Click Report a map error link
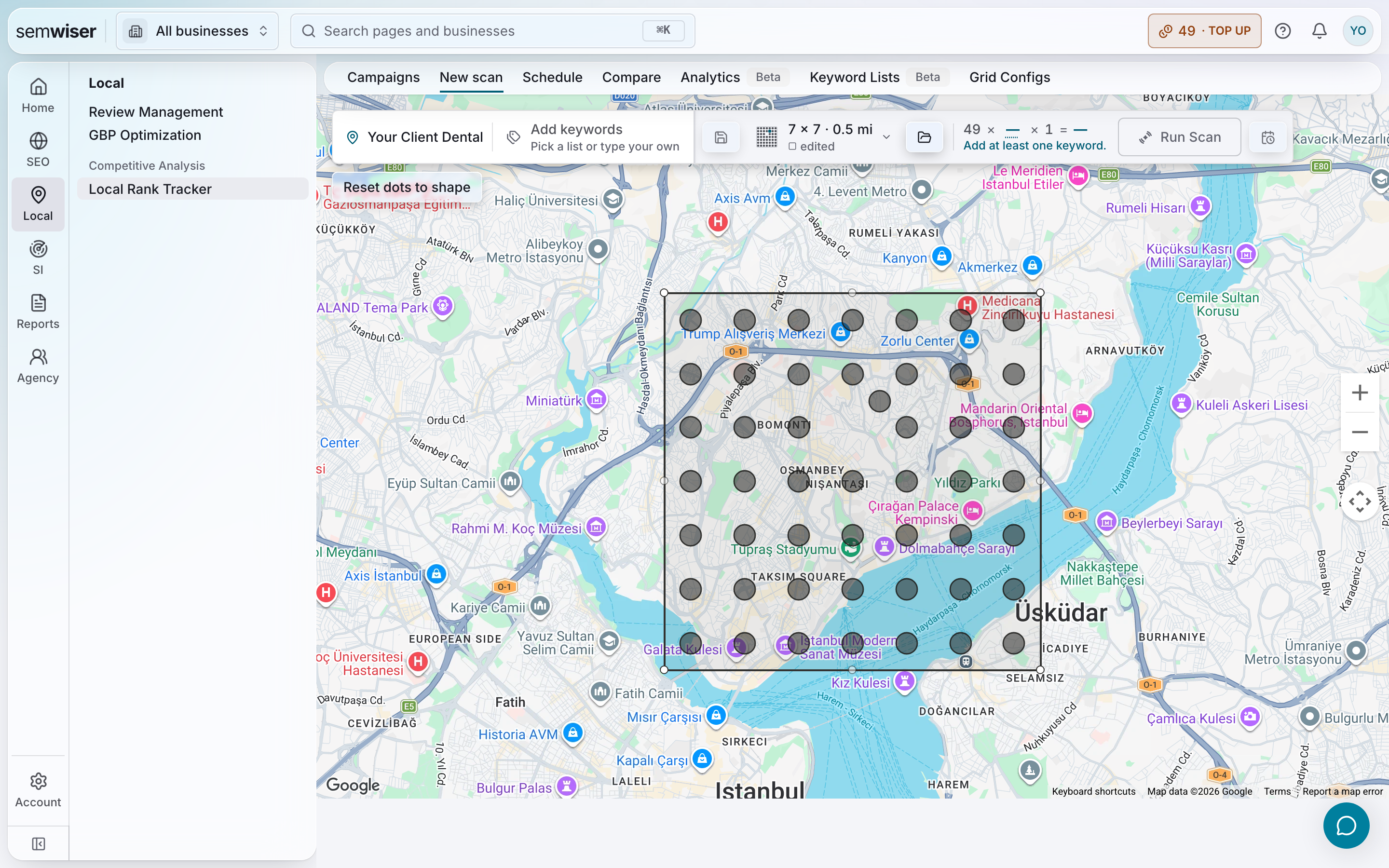The height and width of the screenshot is (868, 1389). coord(1343,791)
